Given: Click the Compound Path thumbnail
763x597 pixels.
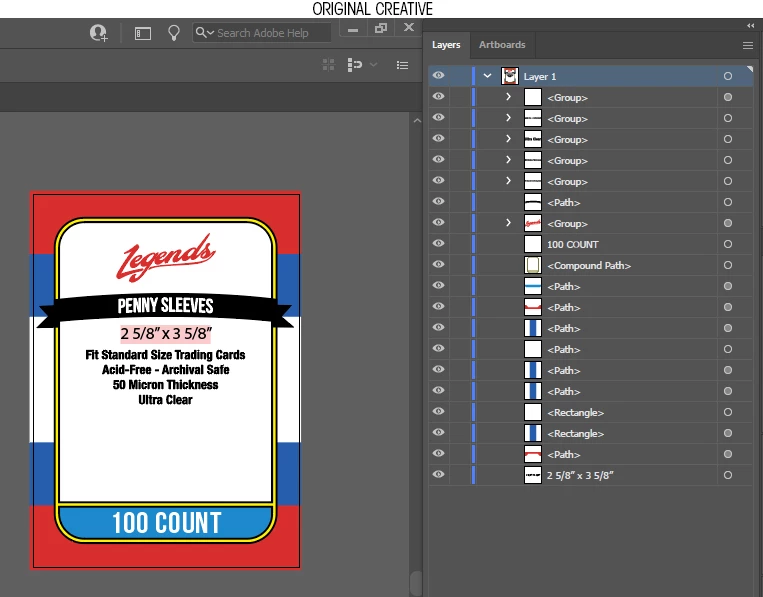Looking at the screenshot, I should [x=533, y=265].
